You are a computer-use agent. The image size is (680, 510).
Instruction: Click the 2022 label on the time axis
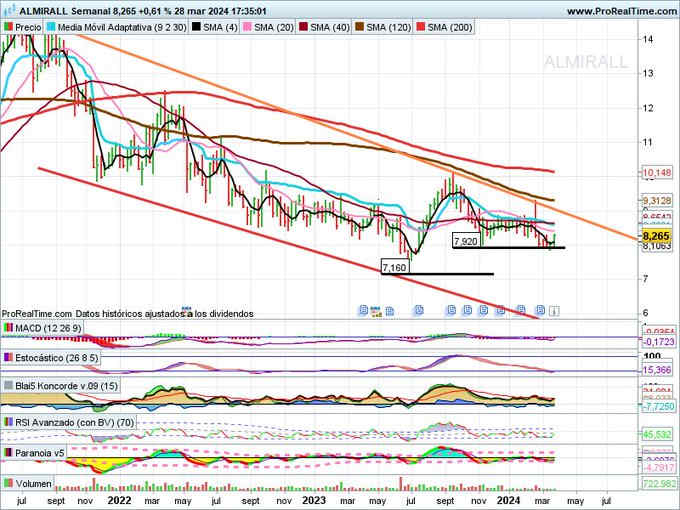pyautogui.click(x=119, y=500)
